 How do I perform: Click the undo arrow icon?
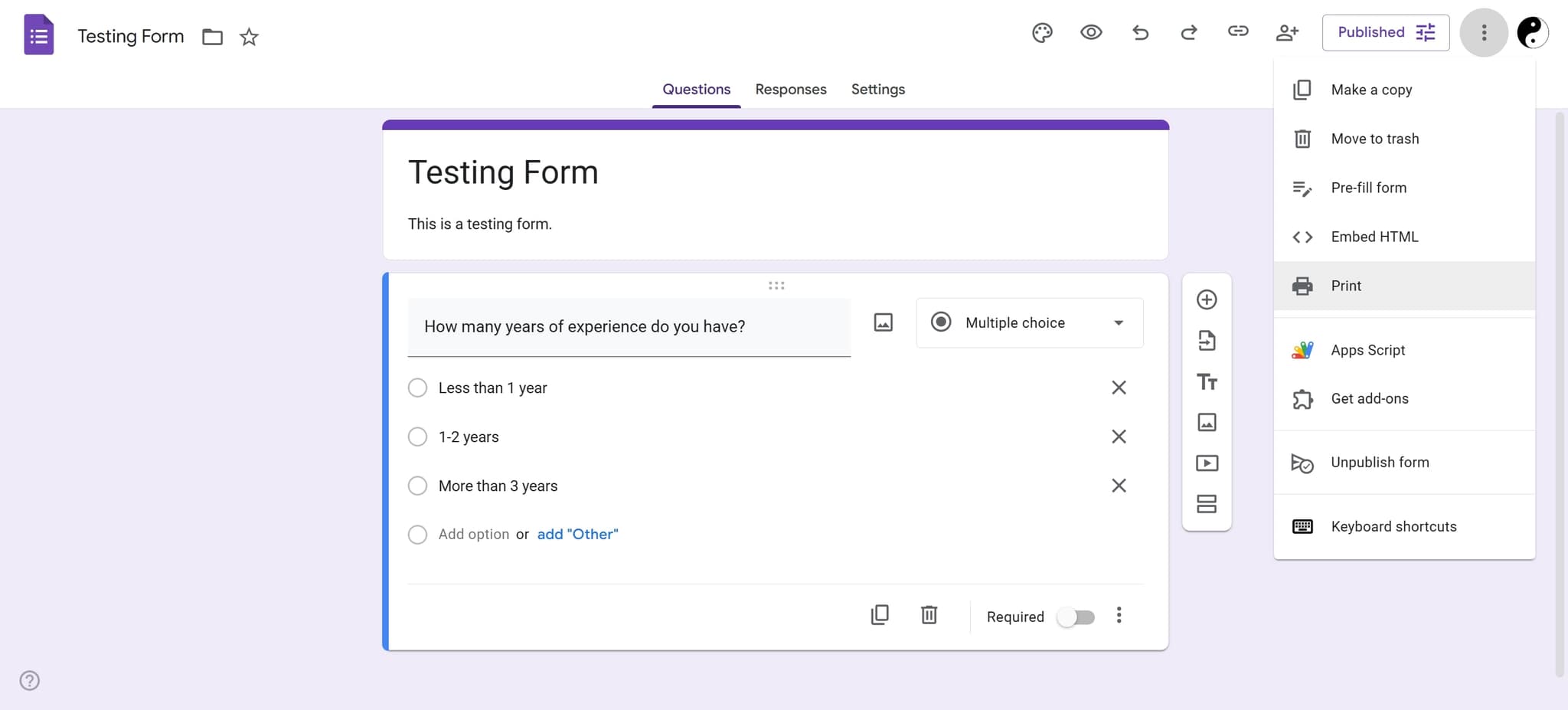[x=1140, y=32]
